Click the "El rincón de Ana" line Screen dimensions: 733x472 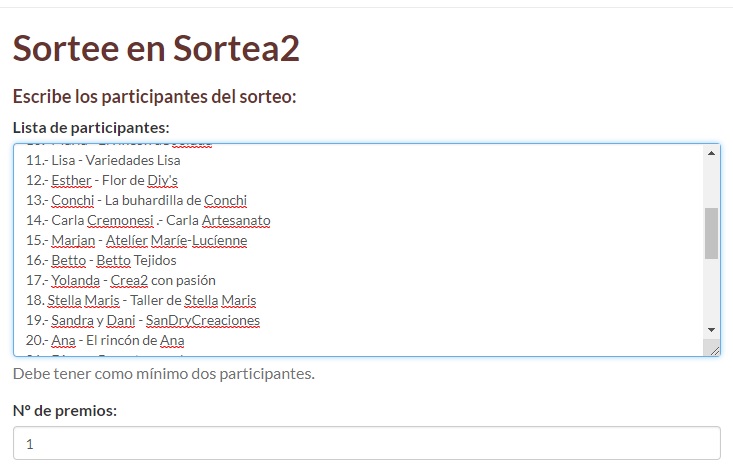(105, 340)
